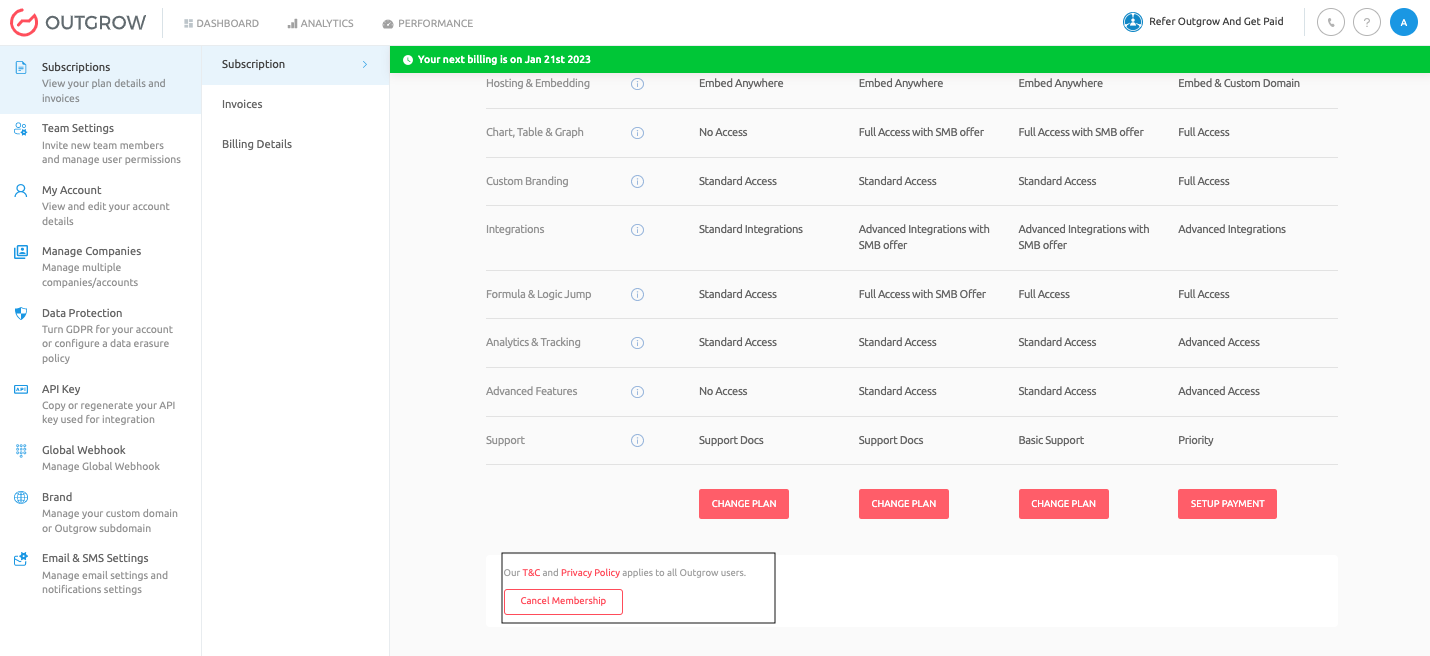Image resolution: width=1430 pixels, height=656 pixels.
Task: Click the Cancel Membership button
Action: tap(563, 601)
